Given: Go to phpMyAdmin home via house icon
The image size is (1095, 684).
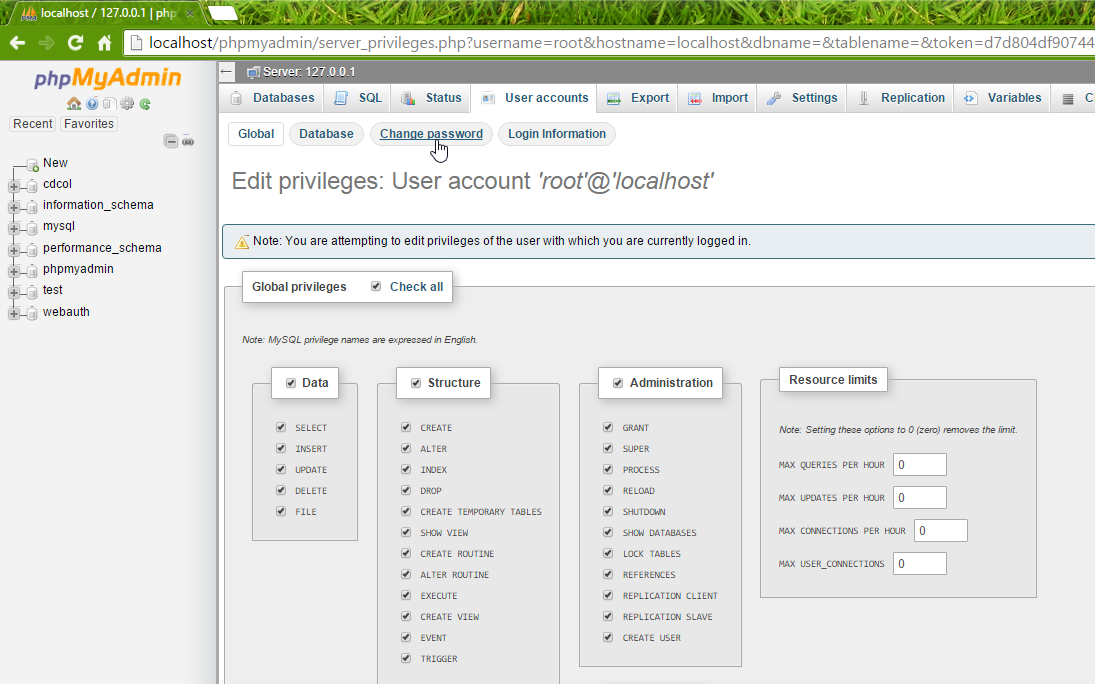Looking at the screenshot, I should click(74, 103).
